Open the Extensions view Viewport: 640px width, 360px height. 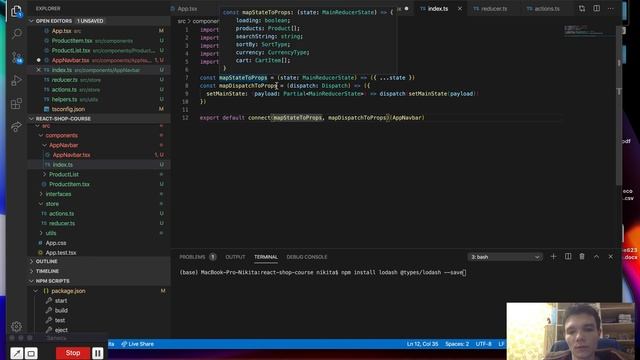[17, 103]
